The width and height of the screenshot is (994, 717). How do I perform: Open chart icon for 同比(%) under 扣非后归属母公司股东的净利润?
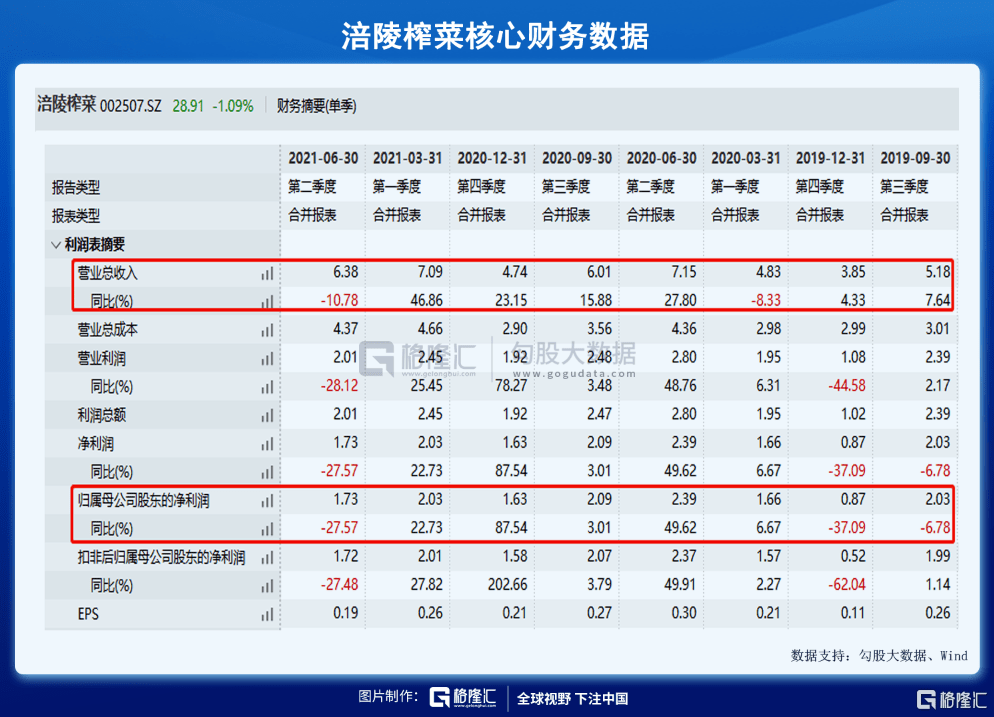(x=267, y=586)
